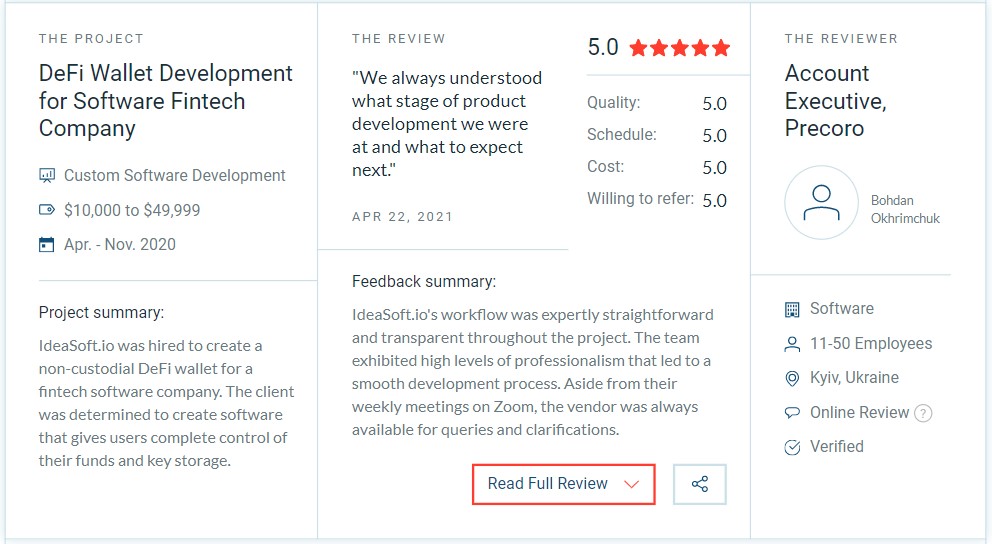Click the overall 5.0 rating score
The width and height of the screenshot is (992, 544).
coord(603,47)
